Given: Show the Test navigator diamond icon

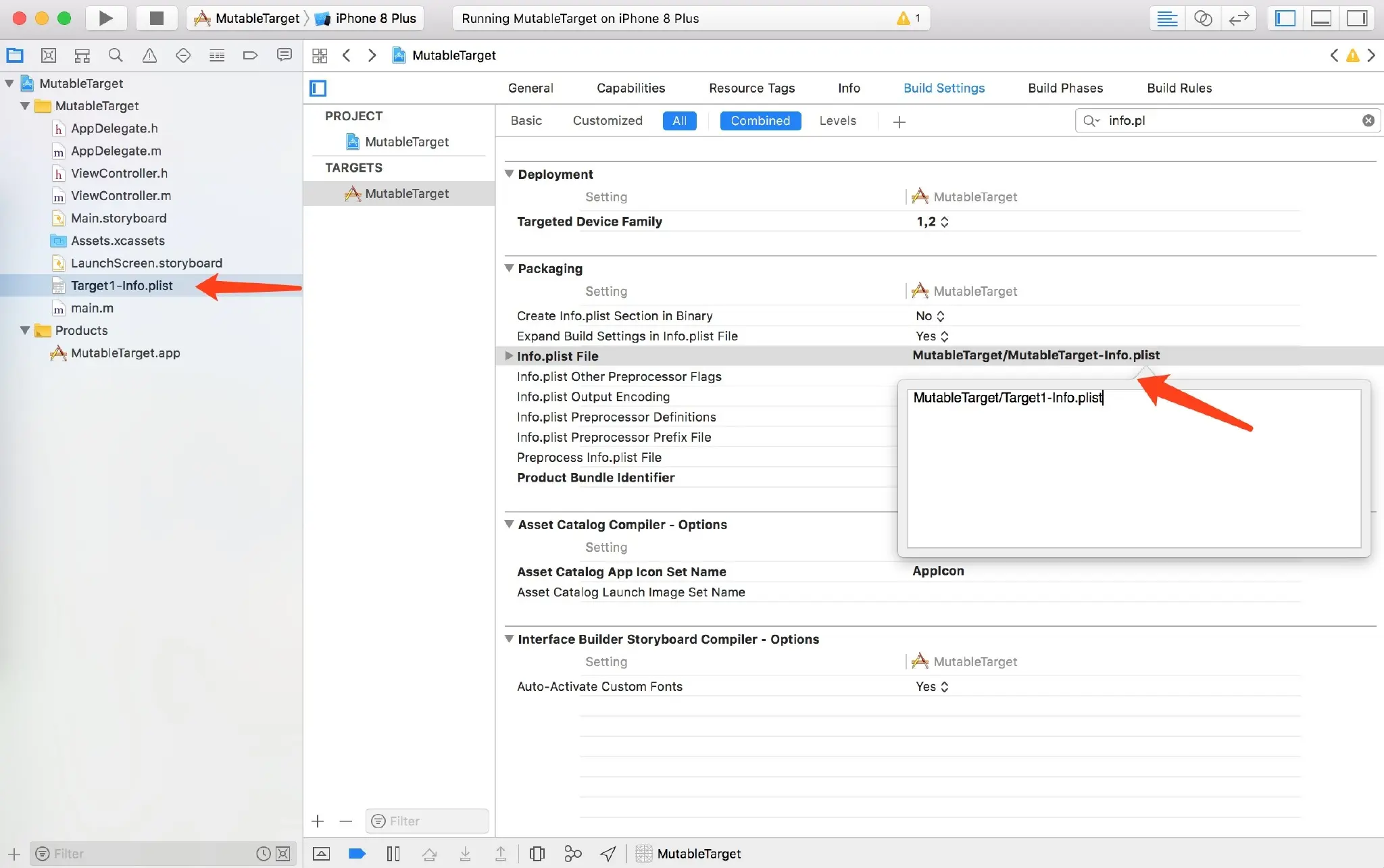Looking at the screenshot, I should coord(183,55).
